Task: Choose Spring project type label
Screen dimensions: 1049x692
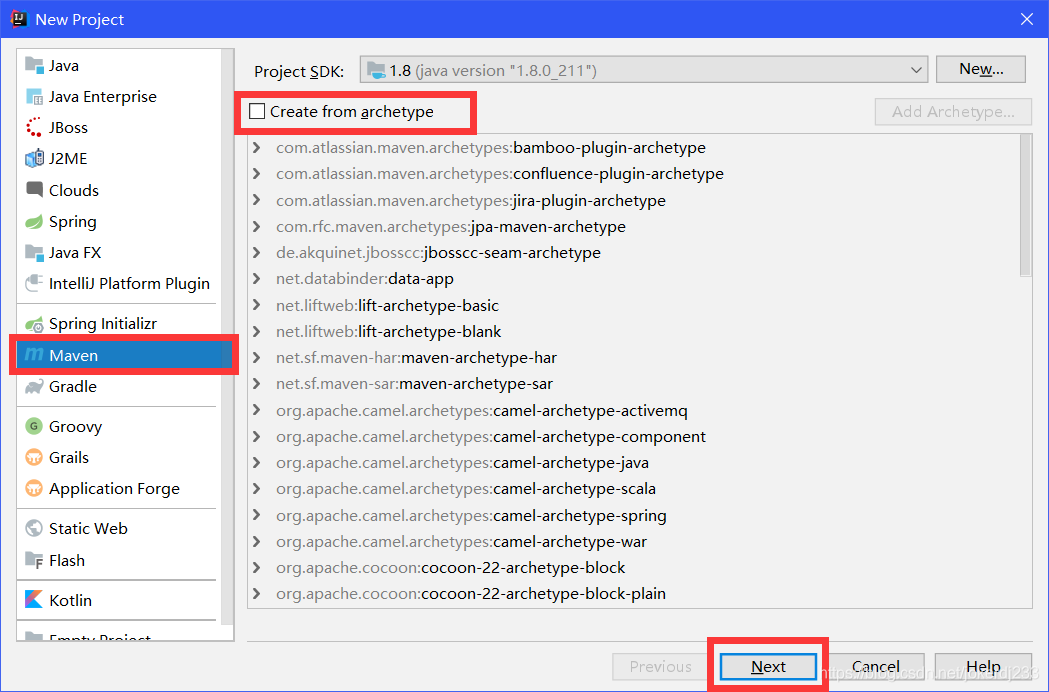Action: (72, 222)
